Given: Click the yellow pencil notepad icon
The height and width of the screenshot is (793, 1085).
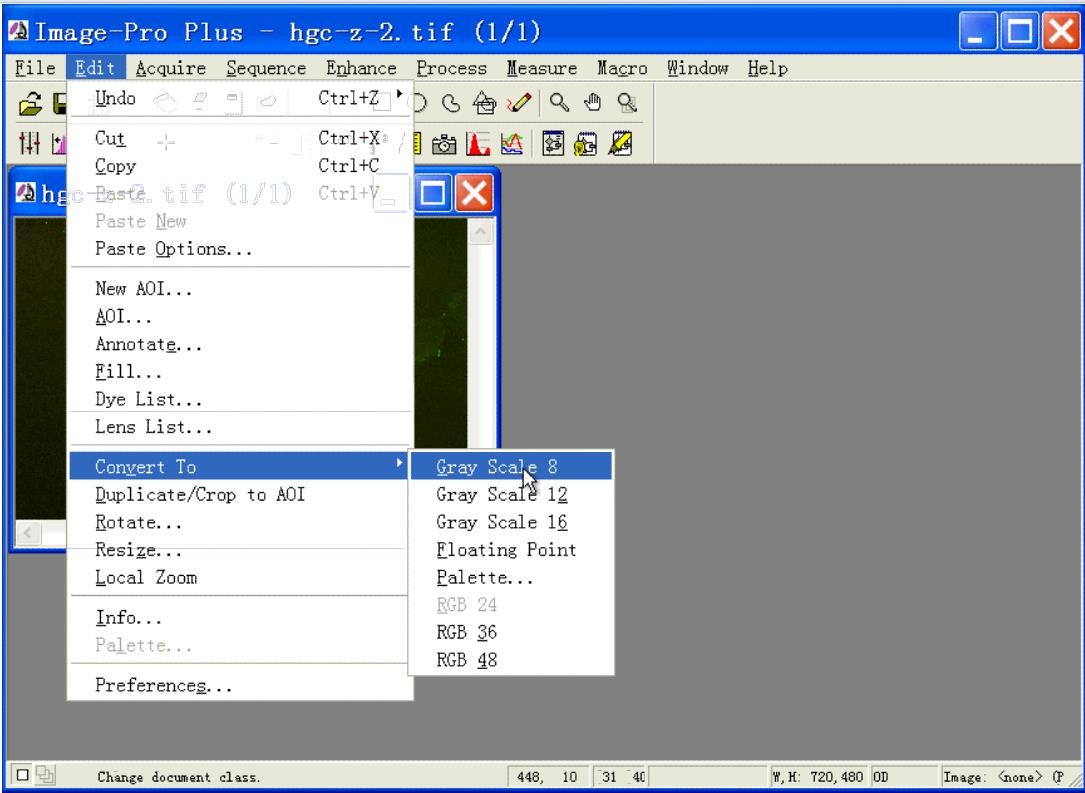Looking at the screenshot, I should tap(620, 144).
